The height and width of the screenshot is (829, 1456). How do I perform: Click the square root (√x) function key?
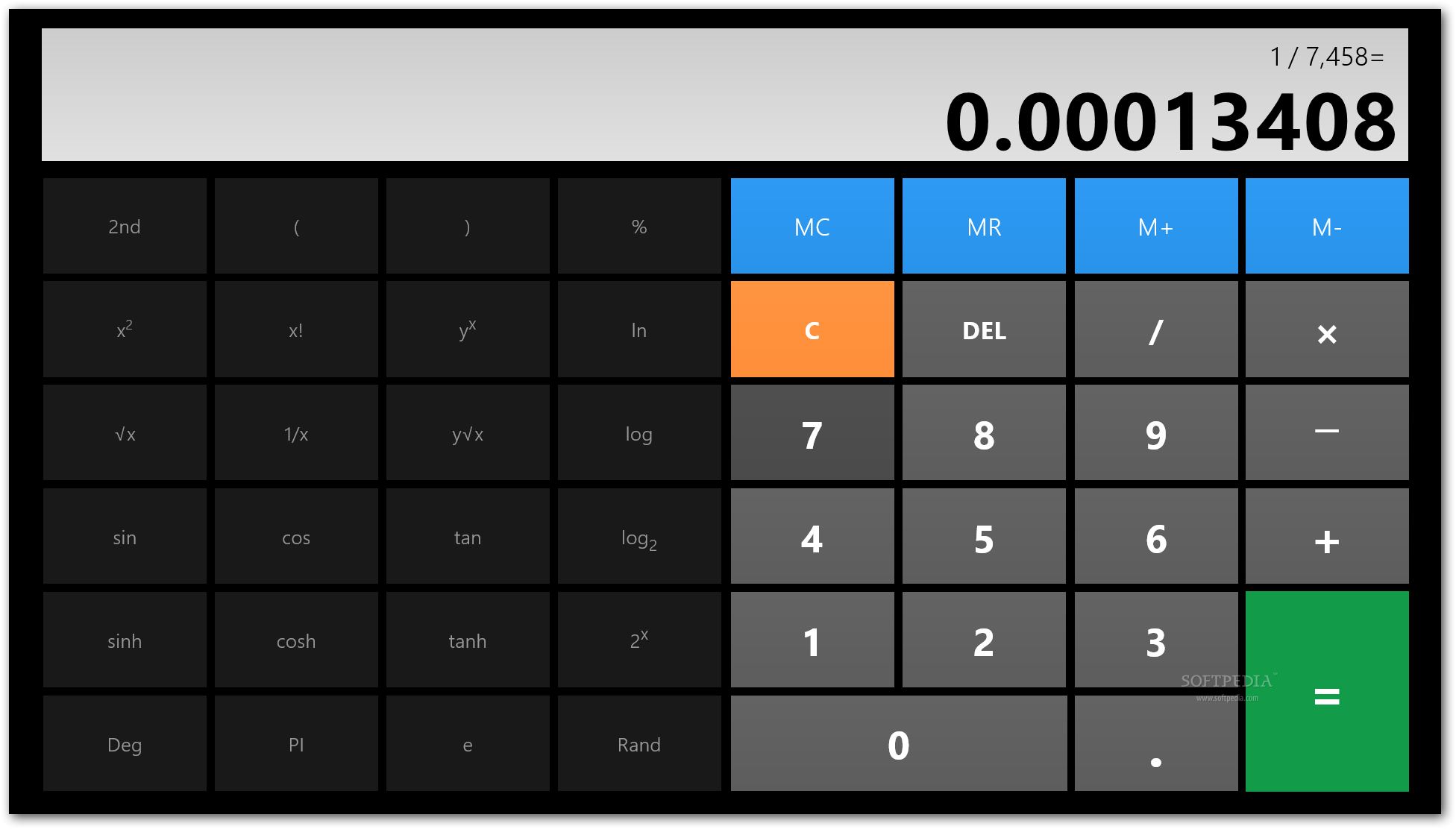pyautogui.click(x=122, y=433)
